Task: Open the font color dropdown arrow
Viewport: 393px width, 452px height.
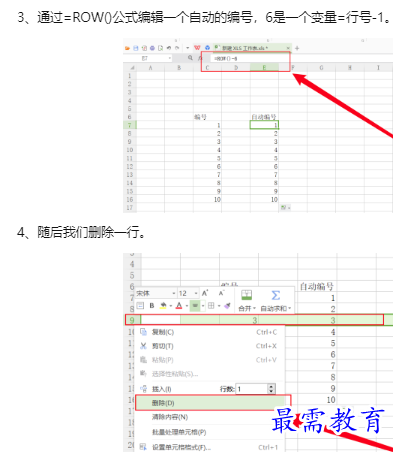Action: pos(187,306)
